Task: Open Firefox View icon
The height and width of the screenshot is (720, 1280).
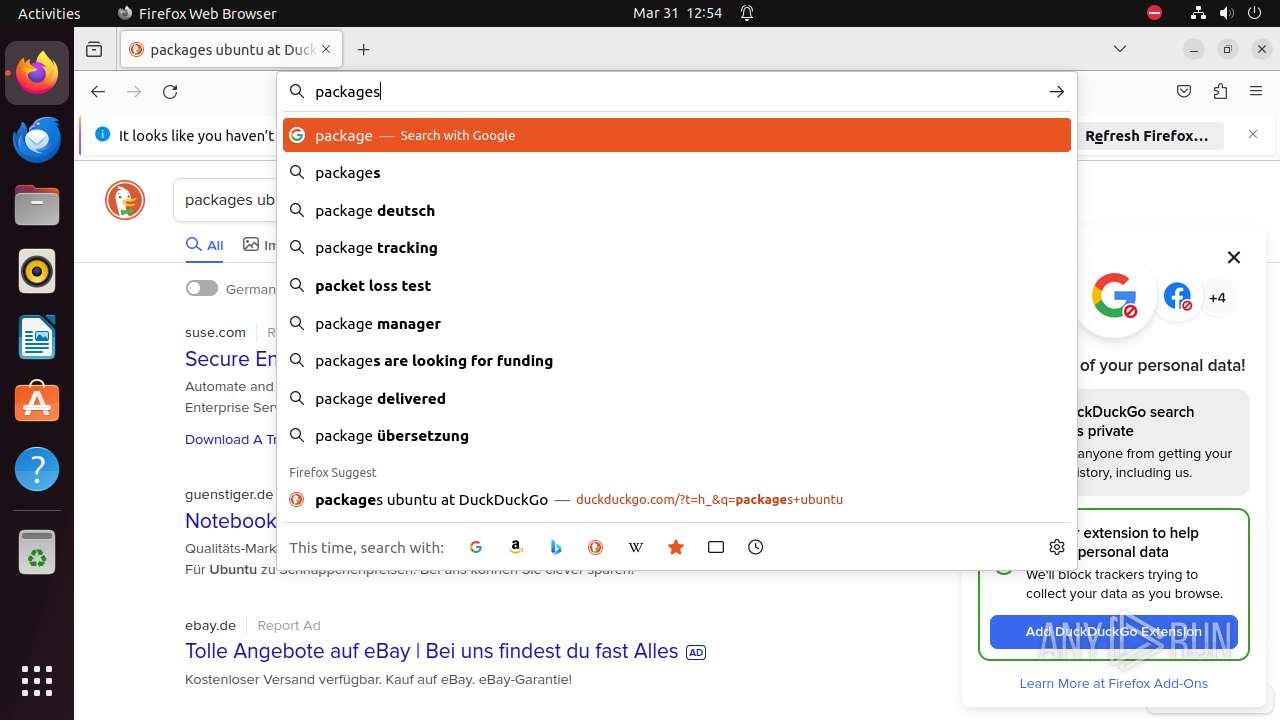Action: coord(94,49)
